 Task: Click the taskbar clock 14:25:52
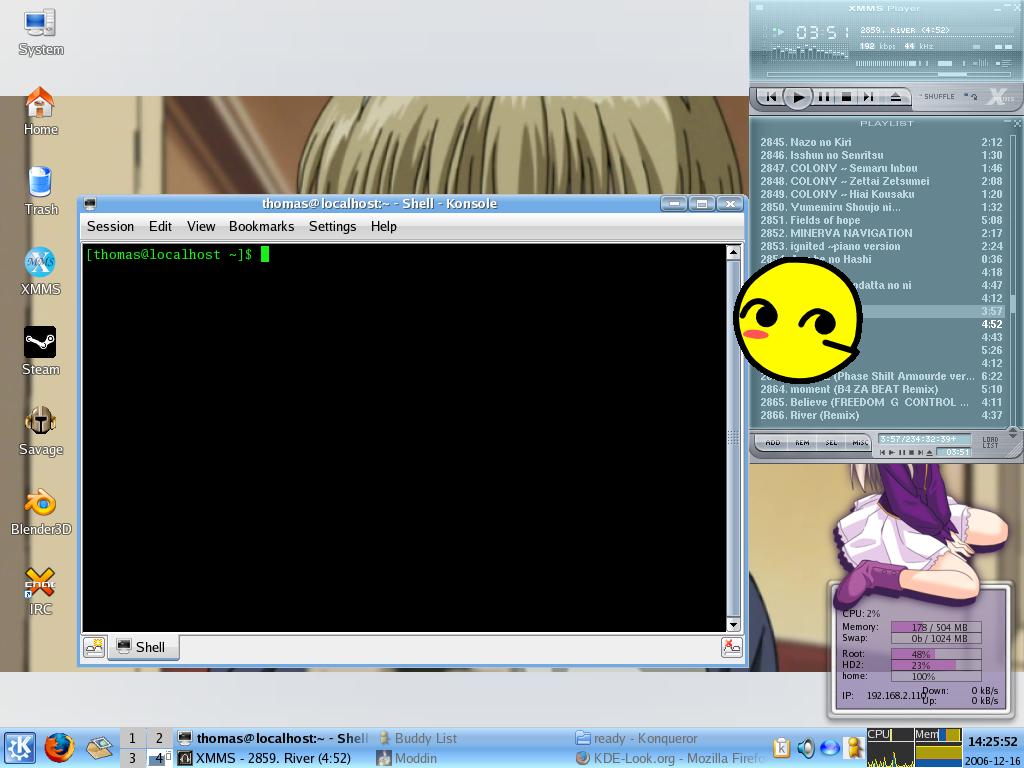pyautogui.click(x=993, y=742)
